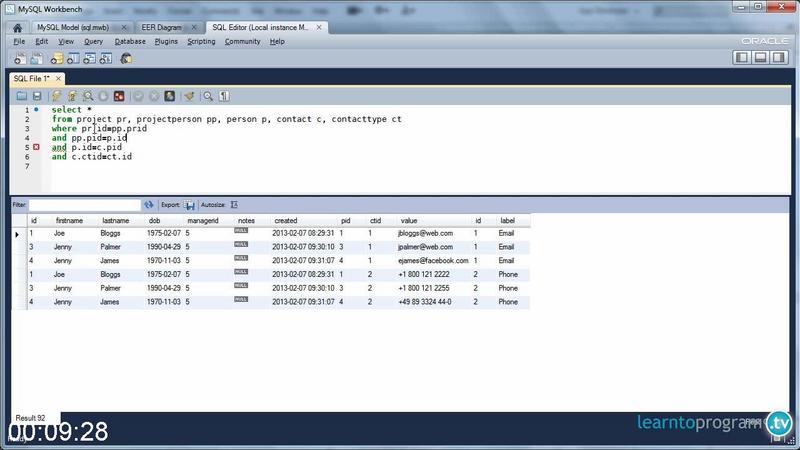
Task: Close the SQL Editor tab
Action: tap(319, 28)
